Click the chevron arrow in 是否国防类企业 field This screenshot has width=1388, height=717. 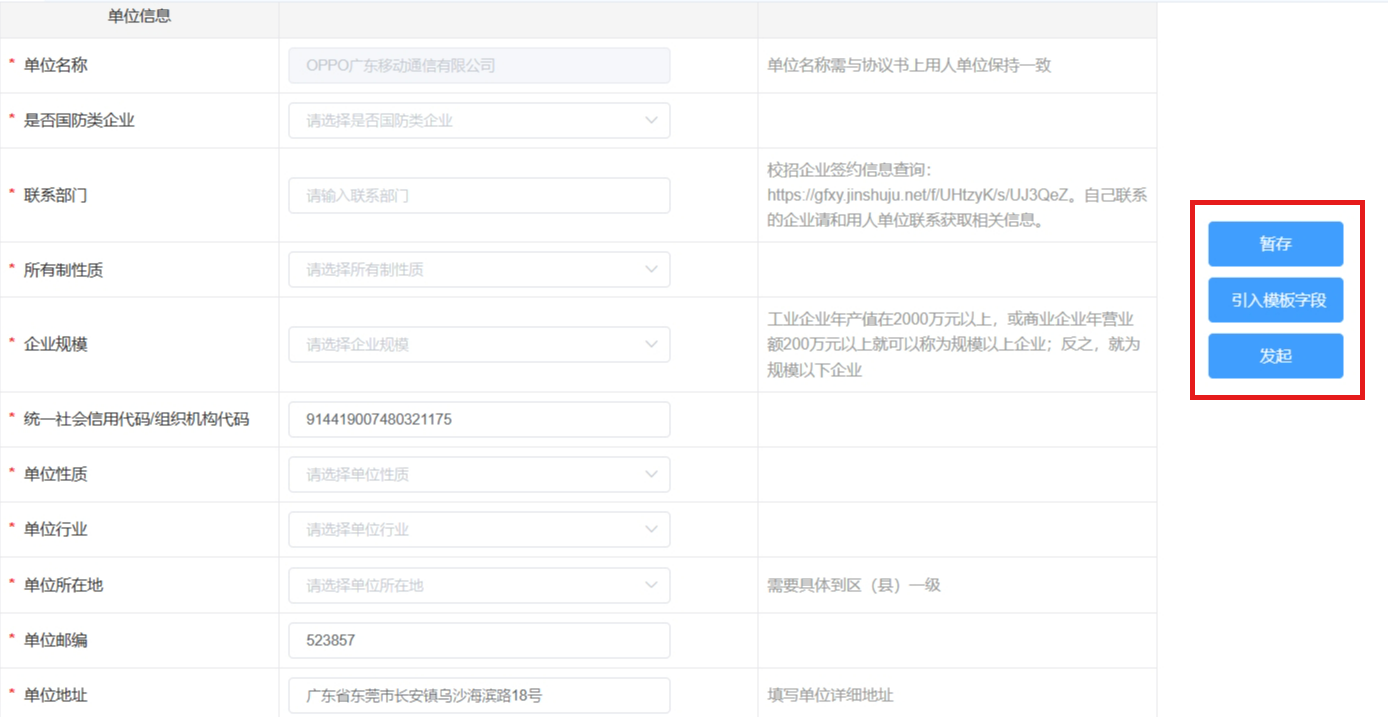coord(652,121)
